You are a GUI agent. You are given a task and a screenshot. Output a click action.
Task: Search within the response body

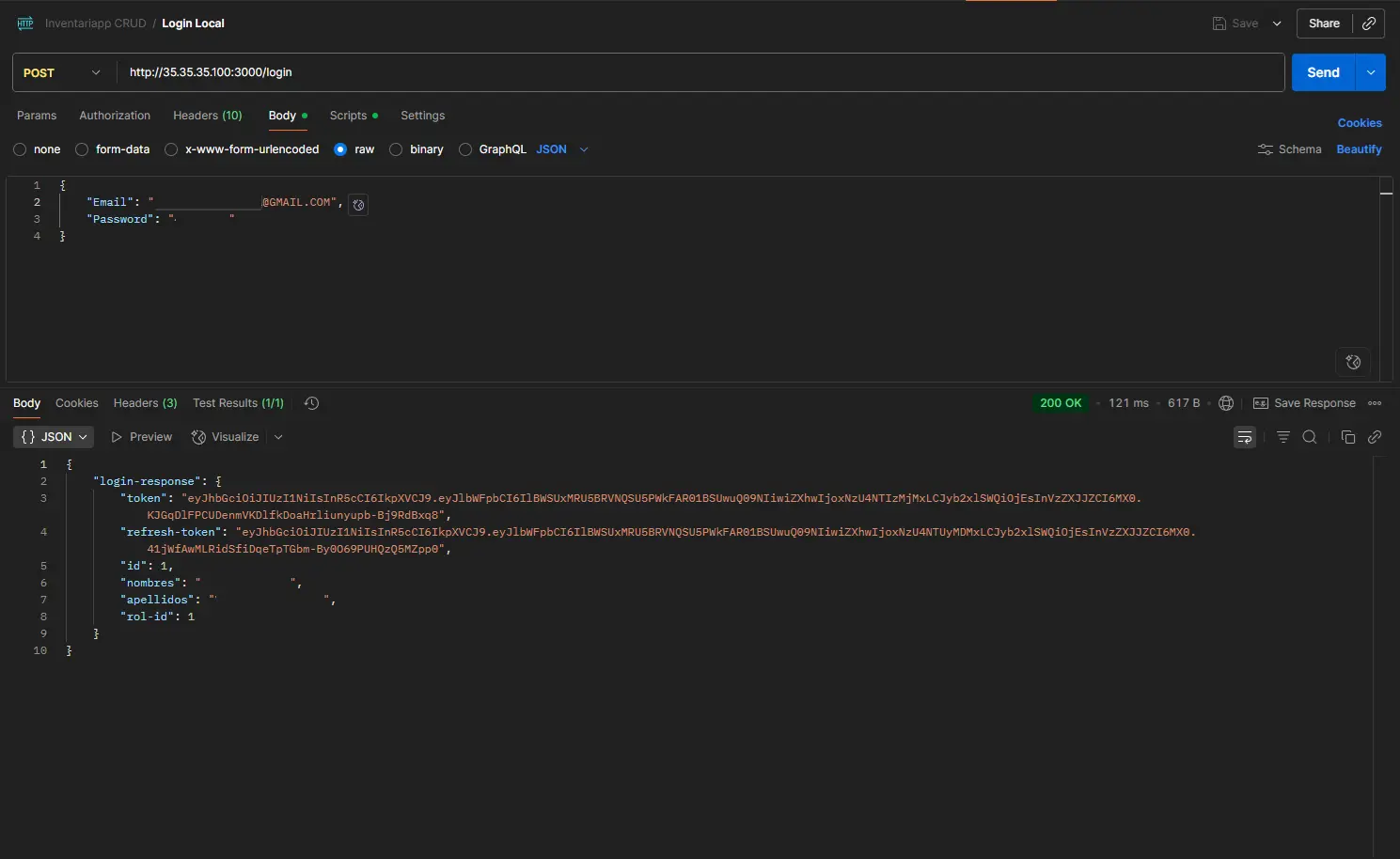click(x=1310, y=436)
